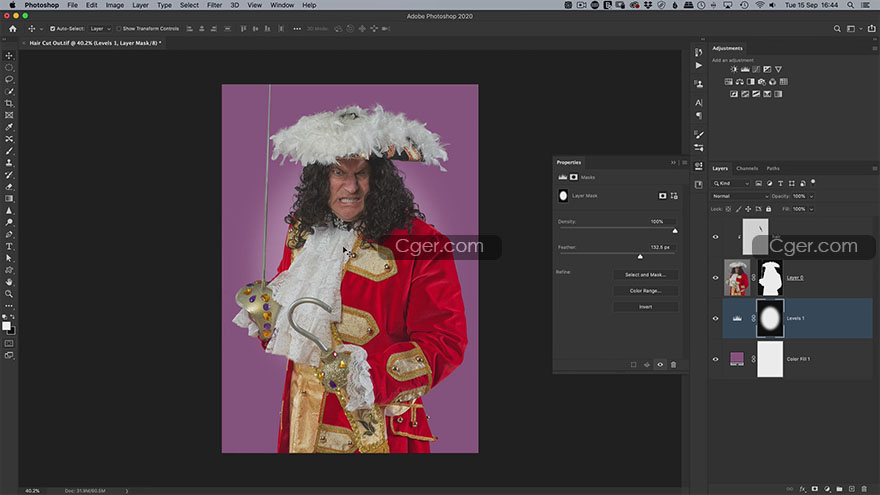Select the Eraser tool
Screen dimensions: 880x495
(x=9, y=187)
